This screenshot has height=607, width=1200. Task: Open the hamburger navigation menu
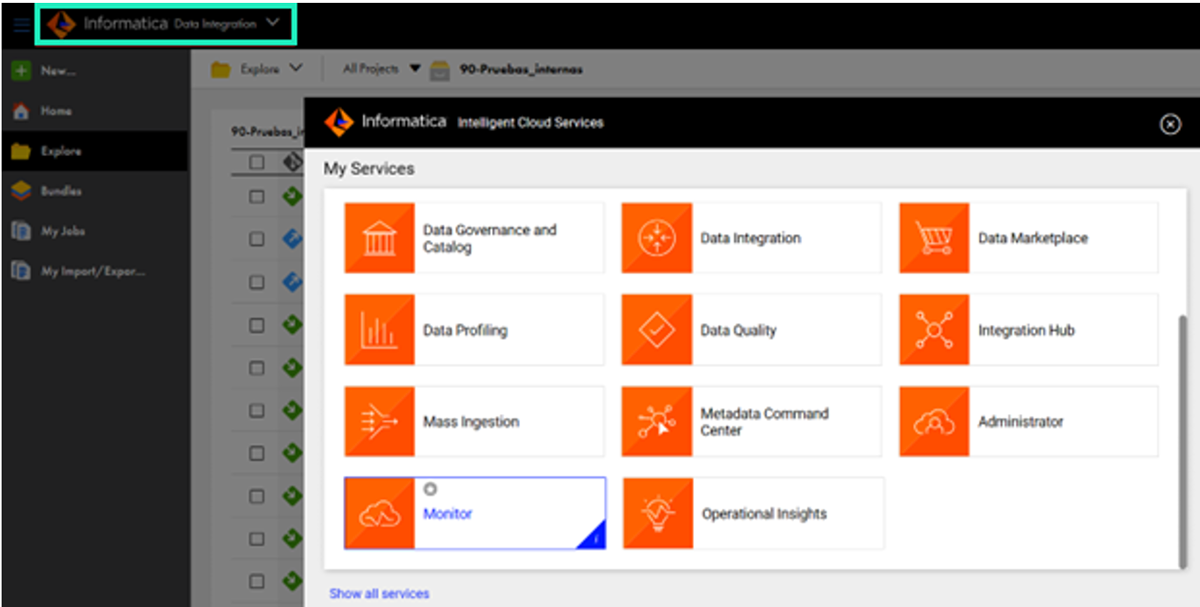21,25
